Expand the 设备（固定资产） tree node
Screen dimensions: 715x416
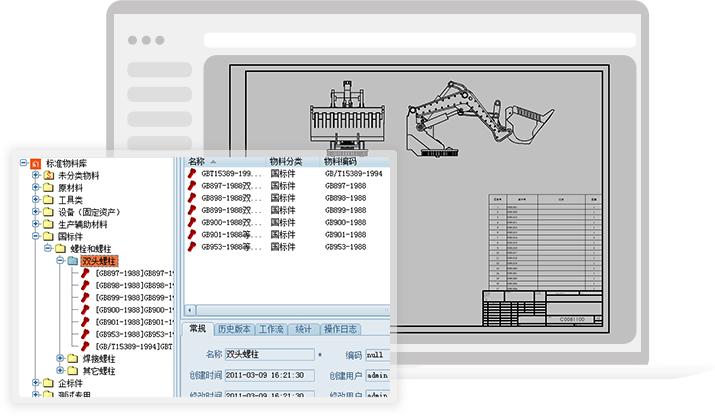click(36, 212)
